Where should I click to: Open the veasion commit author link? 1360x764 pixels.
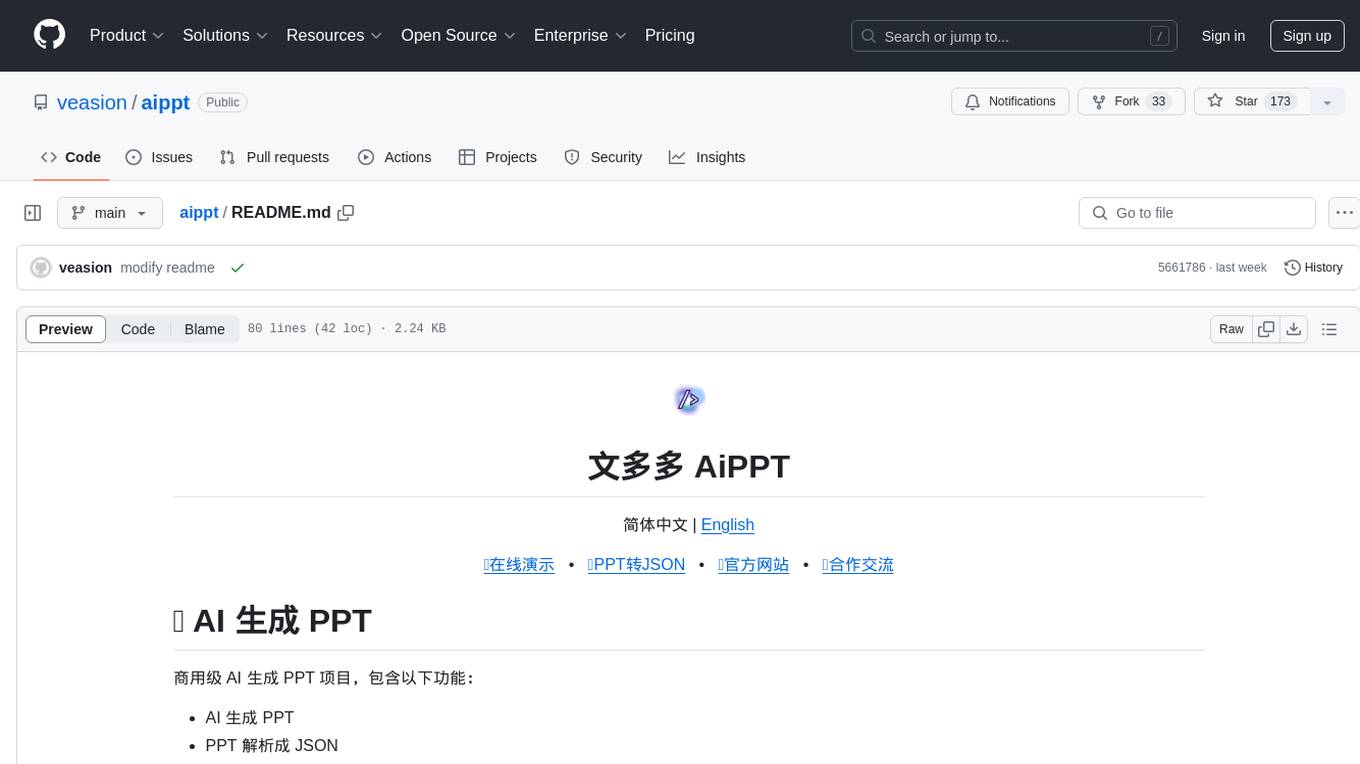point(85,268)
